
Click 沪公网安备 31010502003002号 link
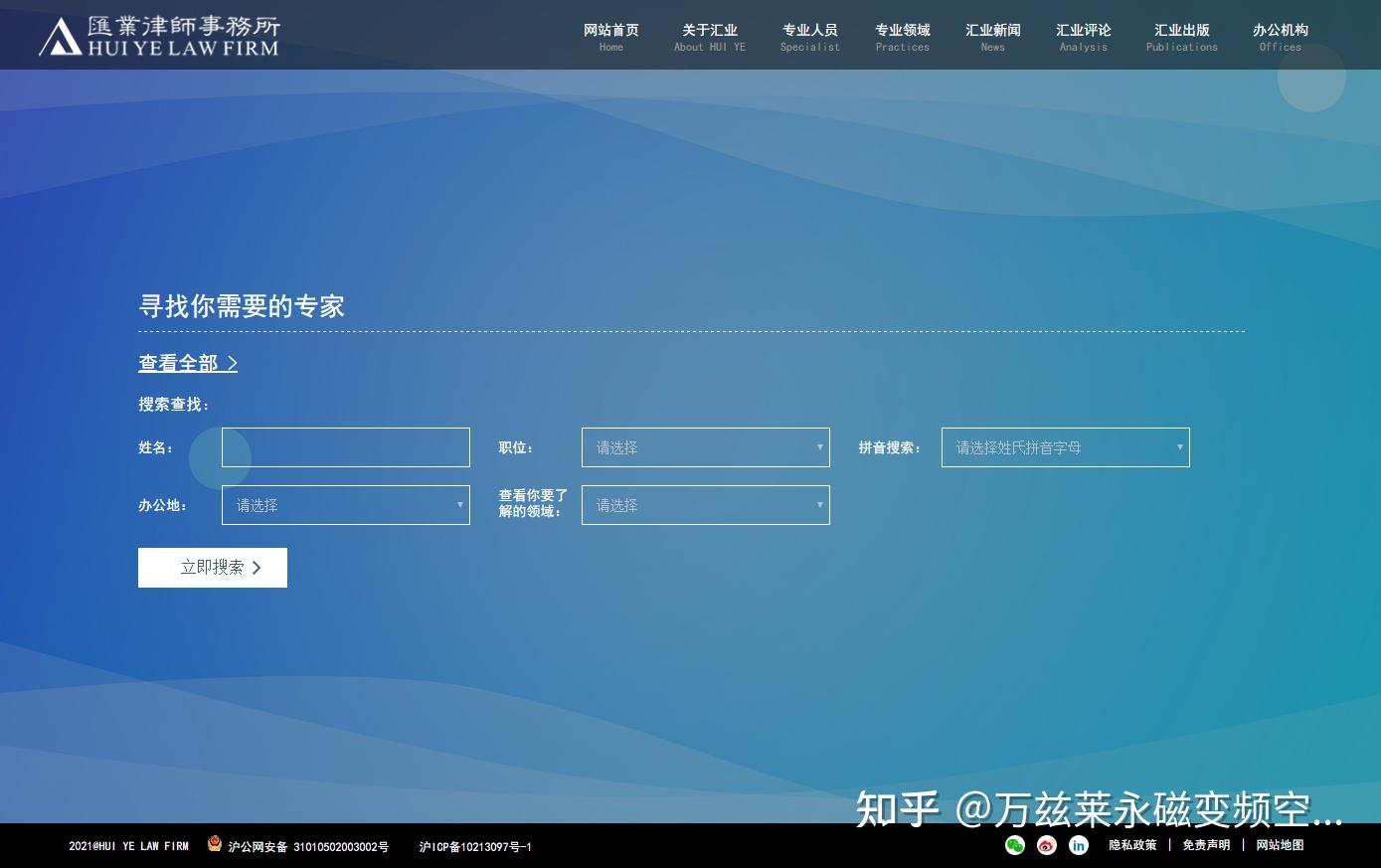(x=308, y=847)
